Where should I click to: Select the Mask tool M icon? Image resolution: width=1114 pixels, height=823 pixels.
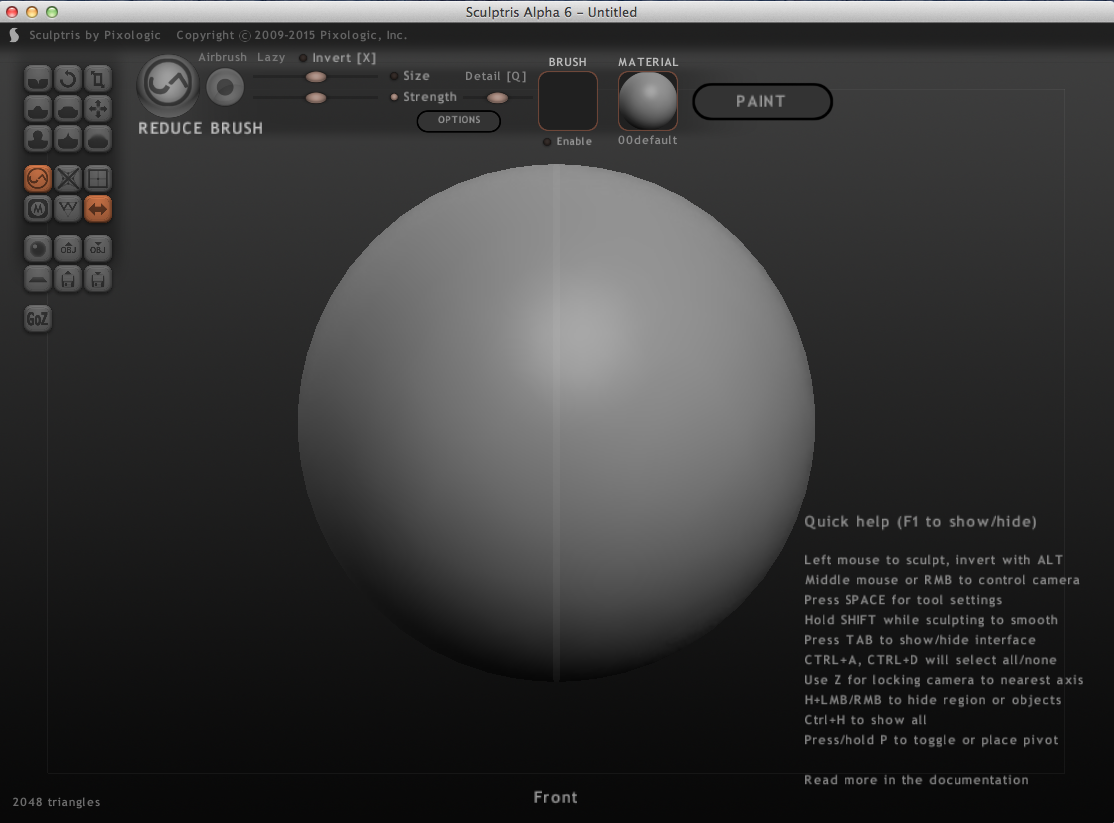(38, 208)
